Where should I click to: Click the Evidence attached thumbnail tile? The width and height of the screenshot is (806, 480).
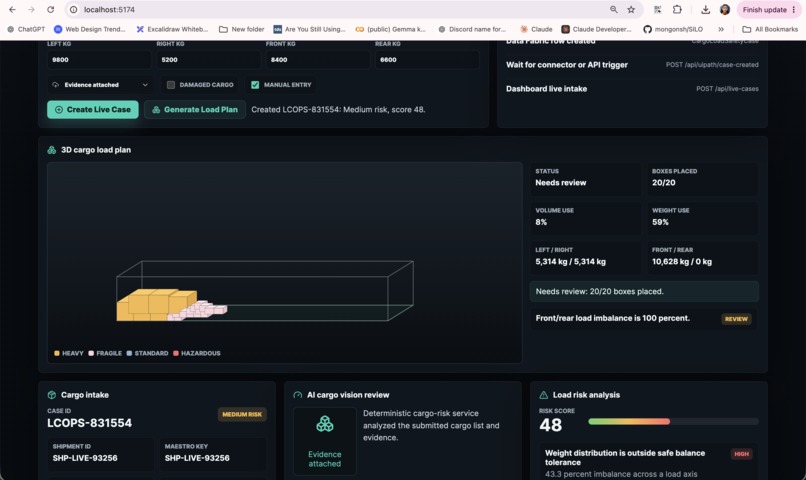[x=324, y=441]
